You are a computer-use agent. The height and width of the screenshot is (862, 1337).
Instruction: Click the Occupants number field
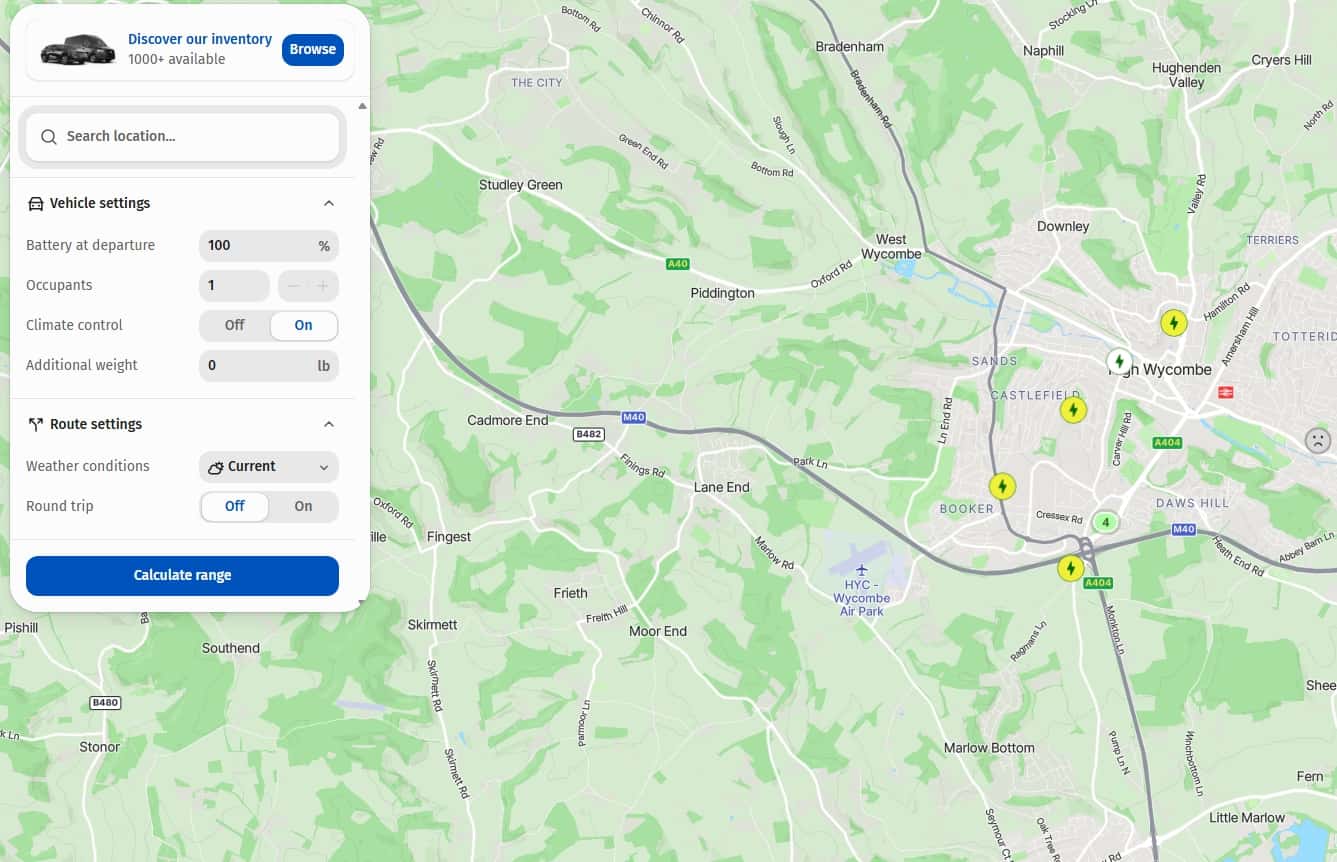tap(234, 286)
